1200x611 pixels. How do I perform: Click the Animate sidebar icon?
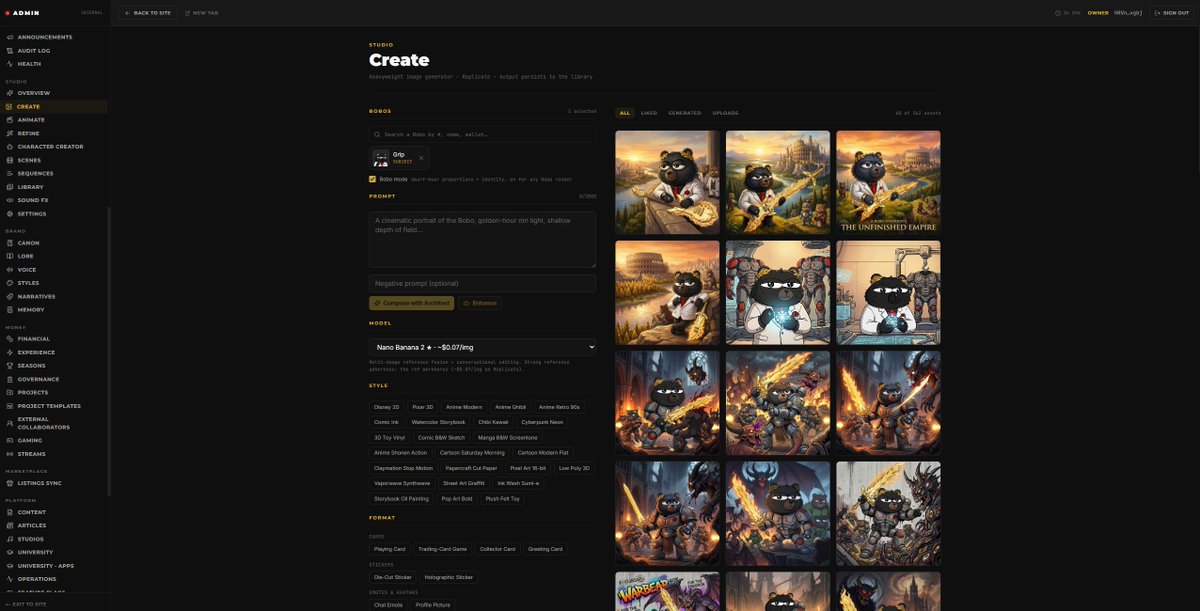tap(9, 120)
